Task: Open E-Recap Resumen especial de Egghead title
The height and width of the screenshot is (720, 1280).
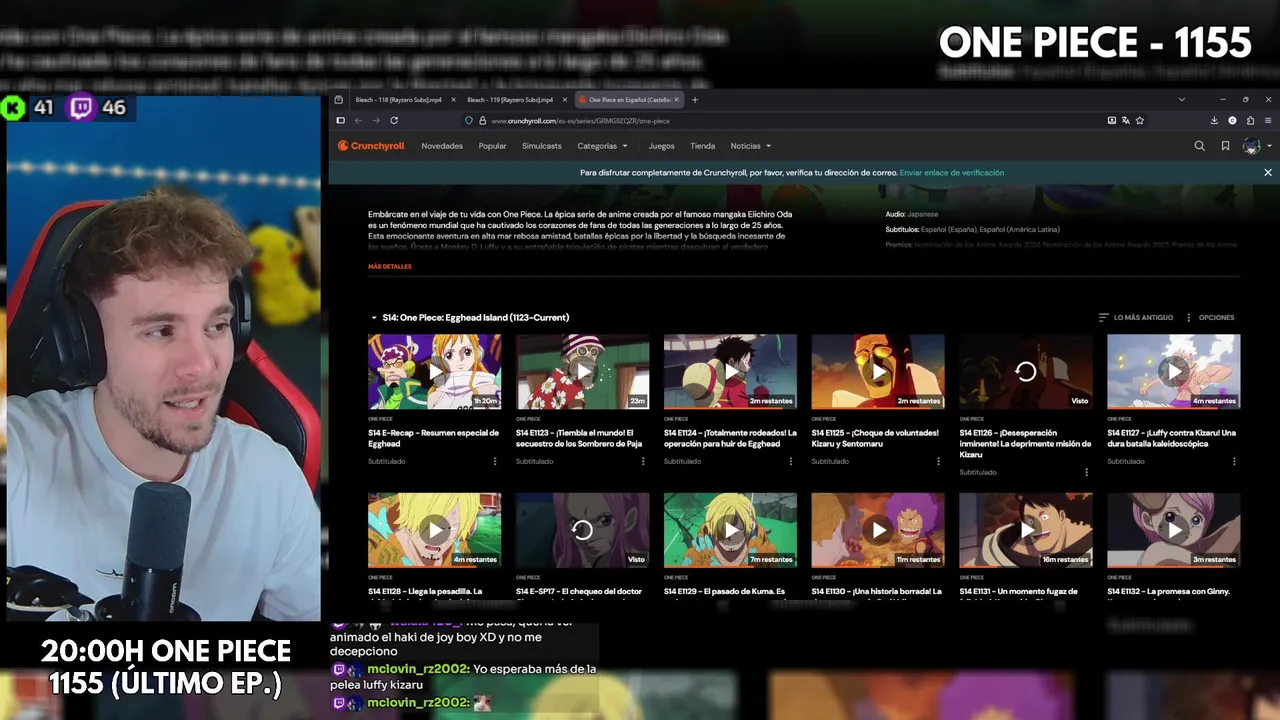Action: 433,438
